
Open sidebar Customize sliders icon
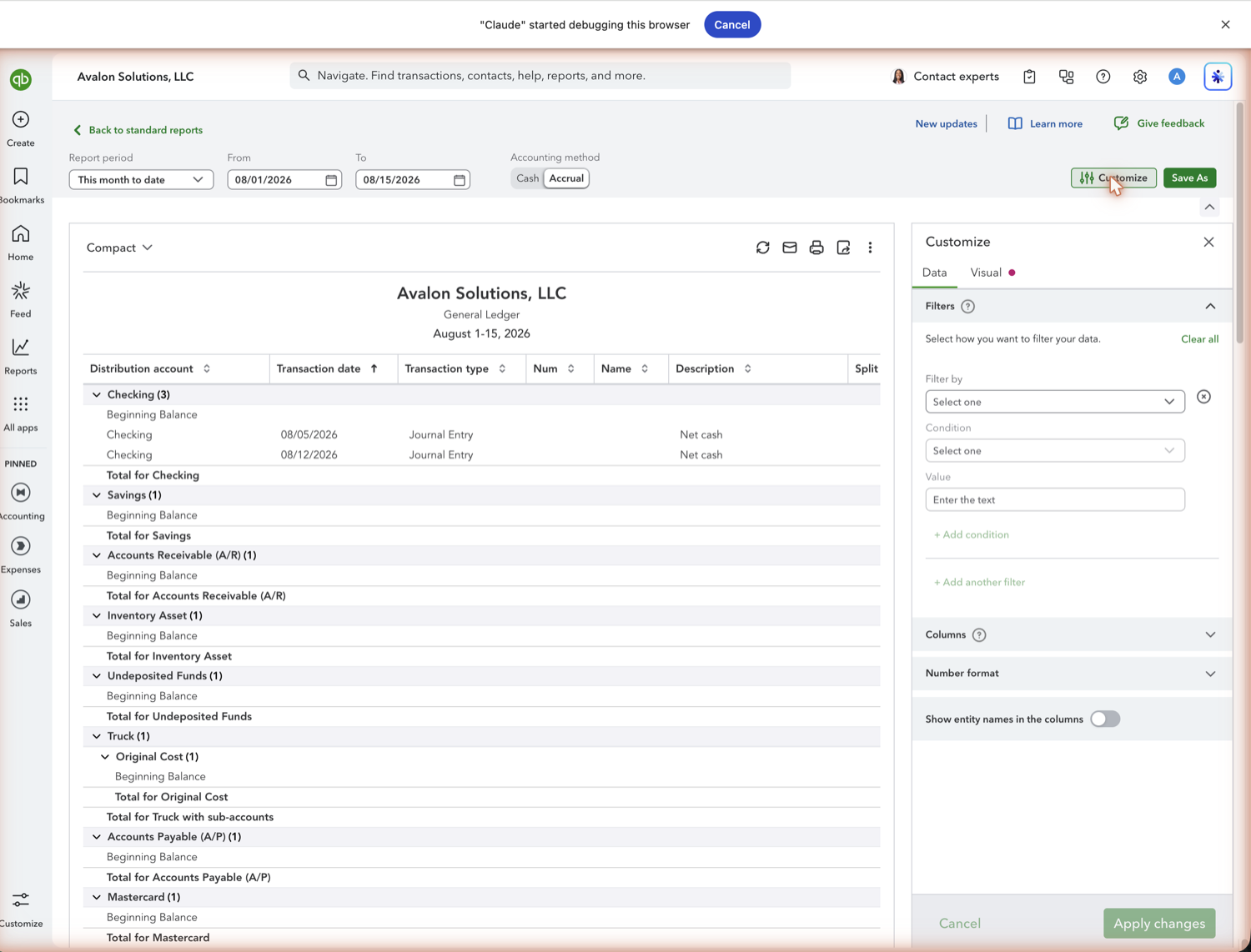[21, 900]
